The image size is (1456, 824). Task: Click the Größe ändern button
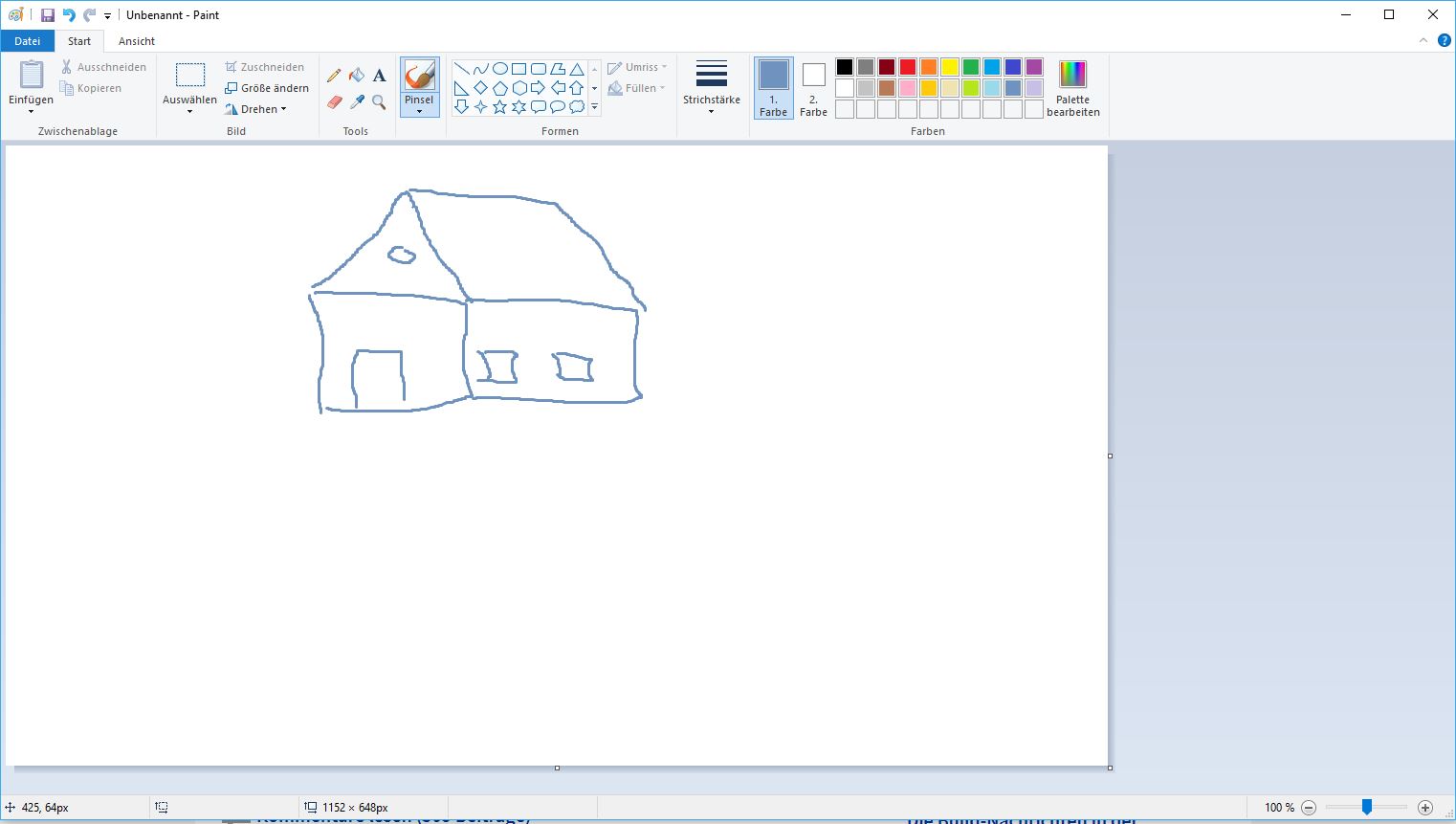pyautogui.click(x=267, y=88)
